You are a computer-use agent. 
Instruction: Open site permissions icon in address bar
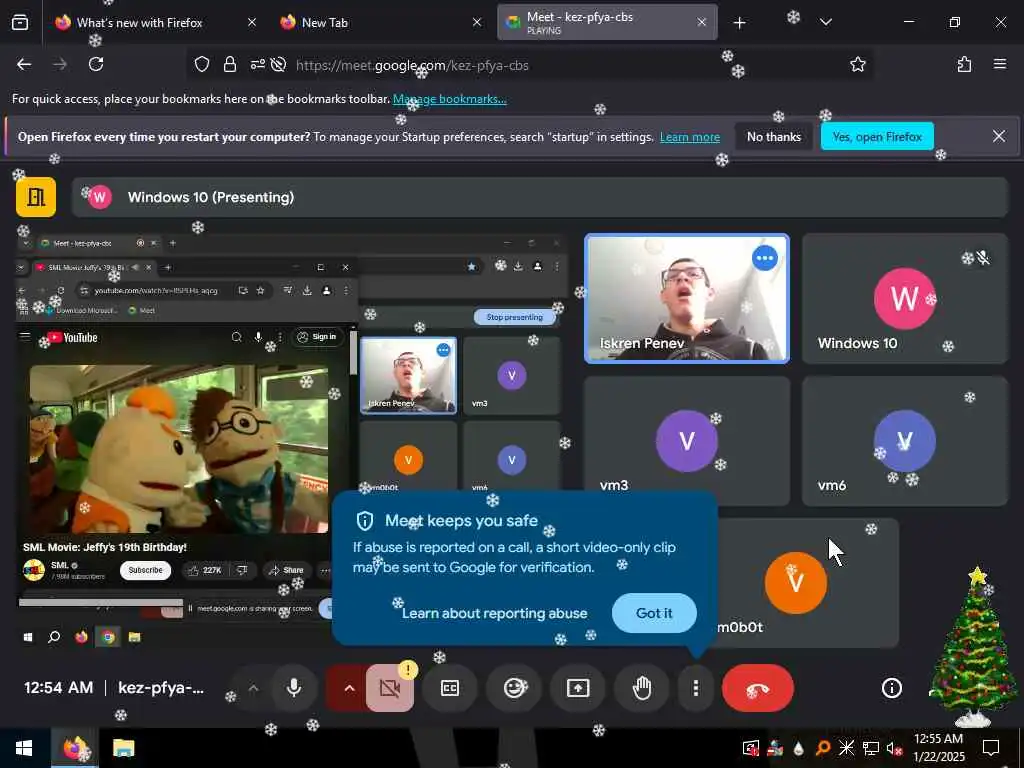[x=257, y=65]
